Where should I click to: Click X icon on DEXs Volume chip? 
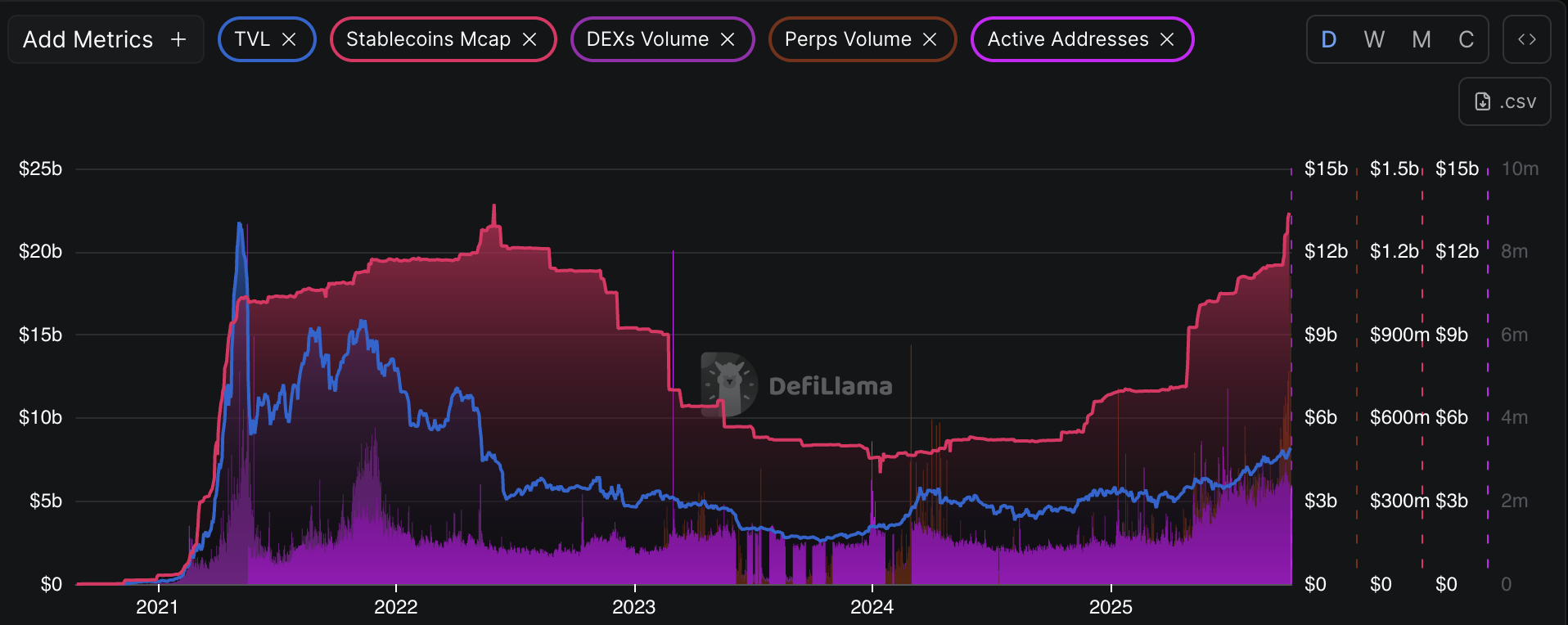click(728, 39)
